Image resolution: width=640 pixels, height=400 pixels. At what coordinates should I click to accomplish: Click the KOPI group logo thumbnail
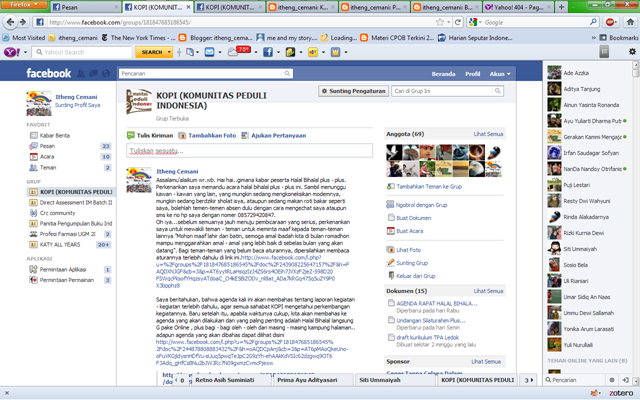point(139,101)
